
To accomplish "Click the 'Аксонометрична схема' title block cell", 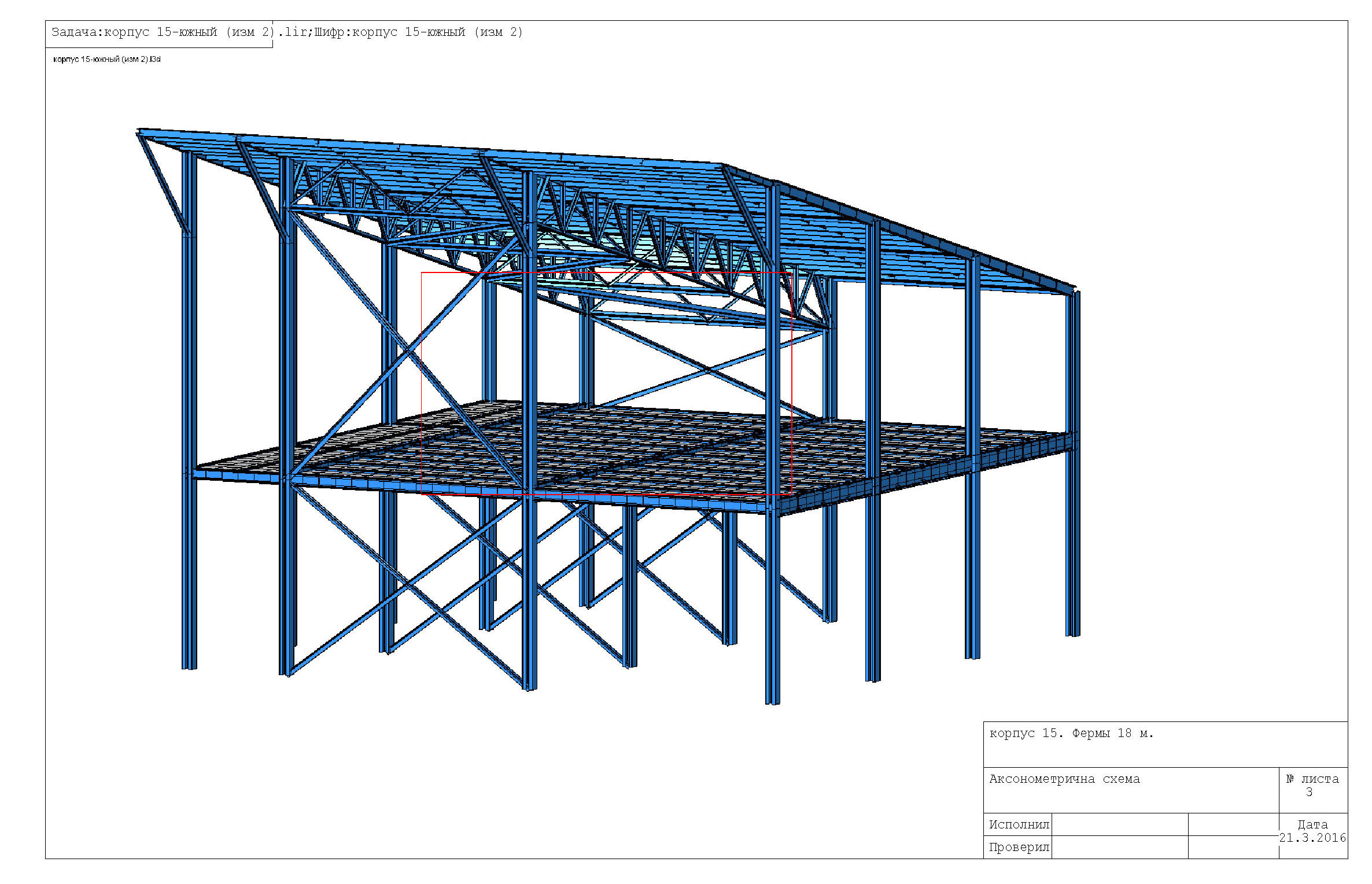I will 1064,779.
